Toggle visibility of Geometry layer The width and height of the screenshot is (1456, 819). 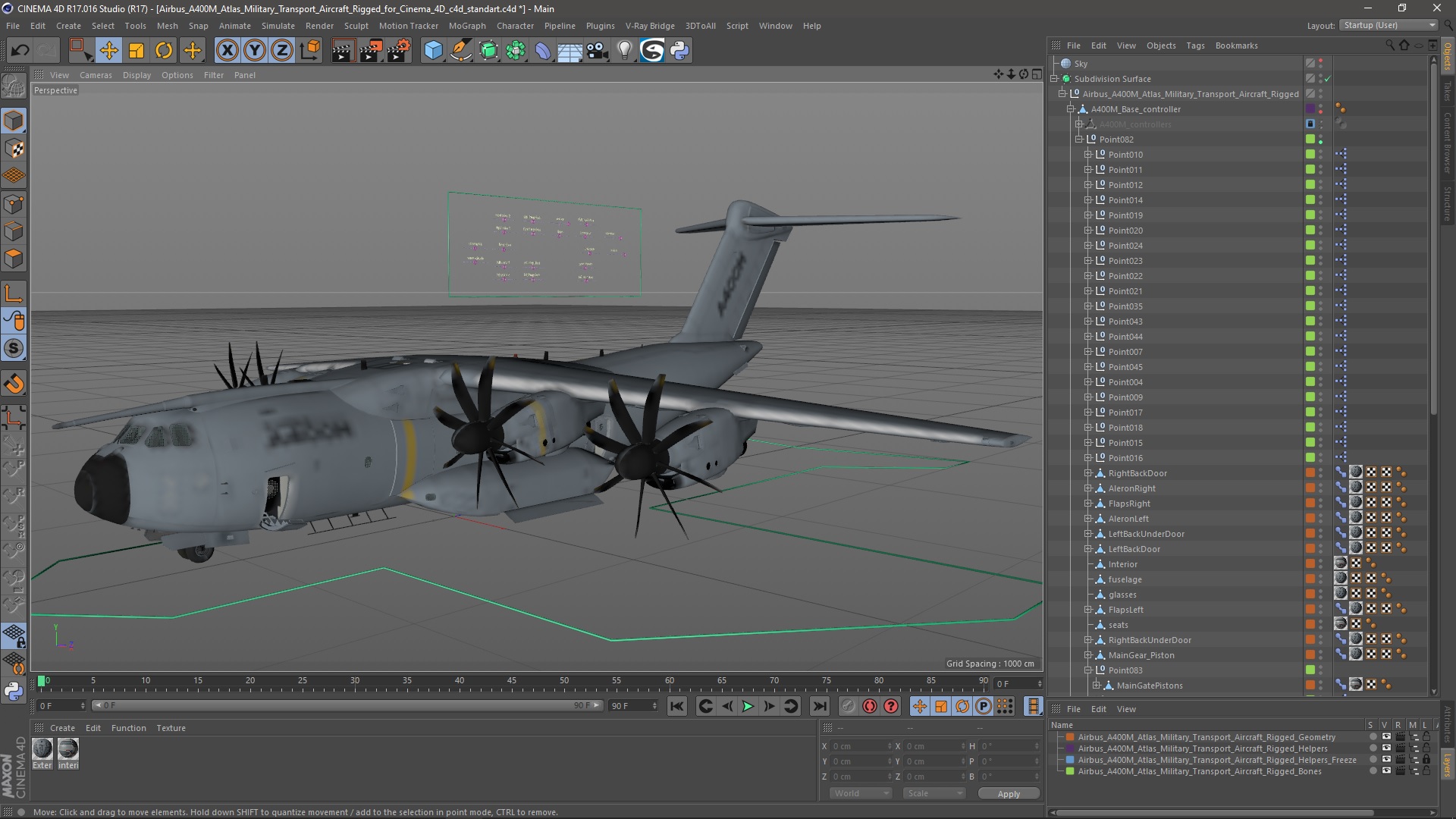pyautogui.click(x=1386, y=736)
